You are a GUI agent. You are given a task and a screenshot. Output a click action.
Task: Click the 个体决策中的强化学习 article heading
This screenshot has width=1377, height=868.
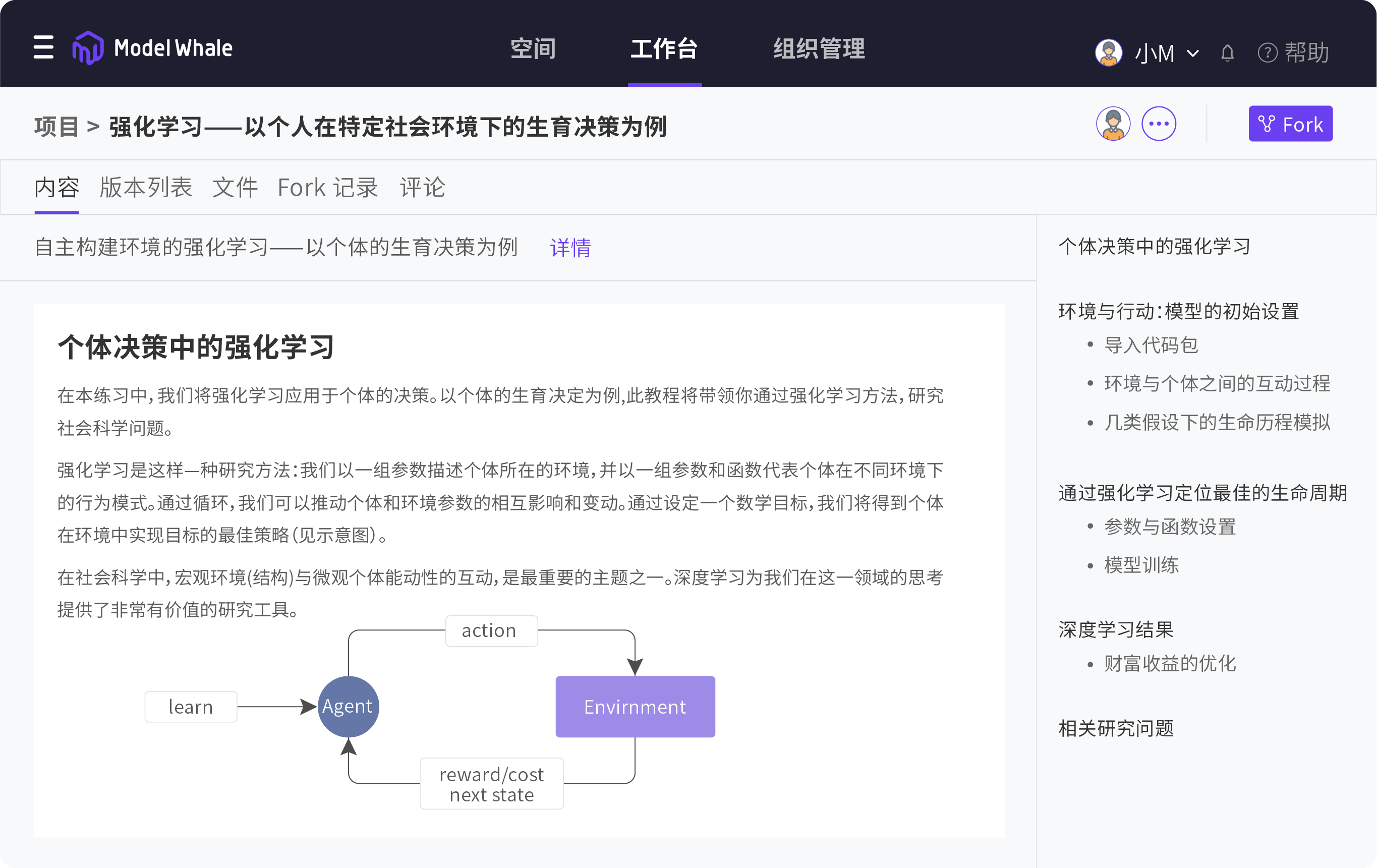[196, 347]
